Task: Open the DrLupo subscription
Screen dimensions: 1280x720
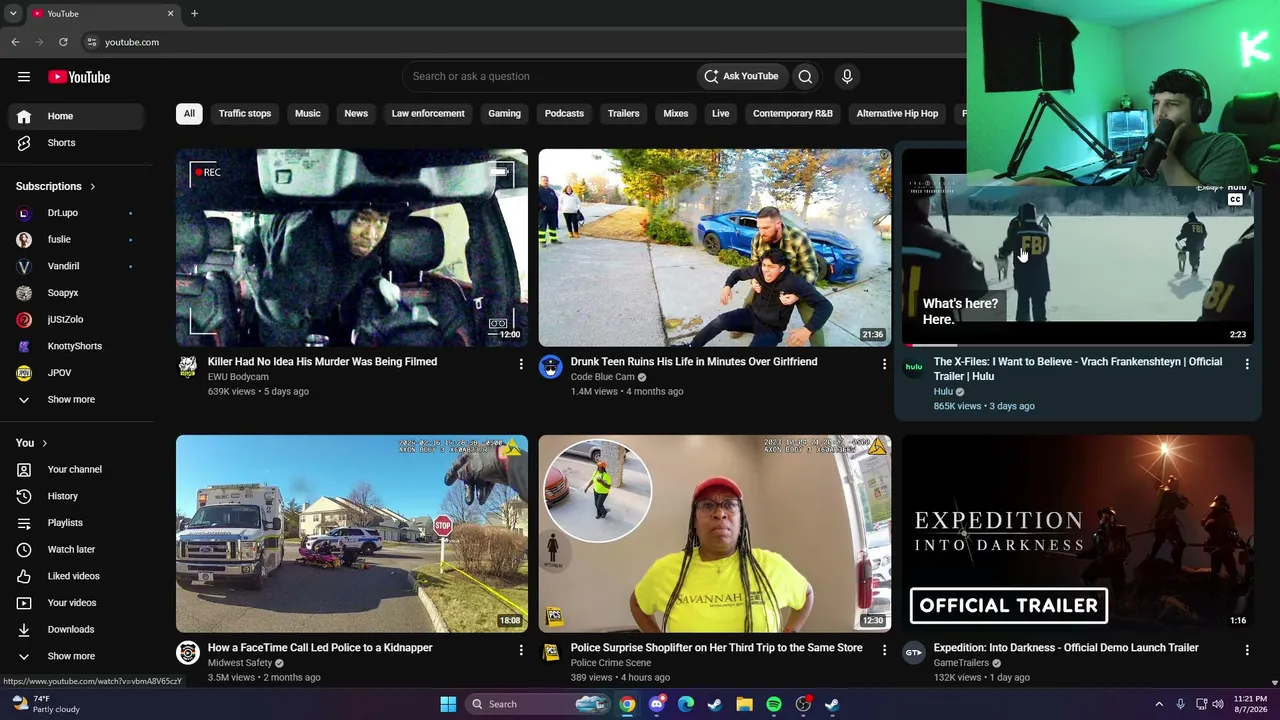Action: pyautogui.click(x=77, y=213)
